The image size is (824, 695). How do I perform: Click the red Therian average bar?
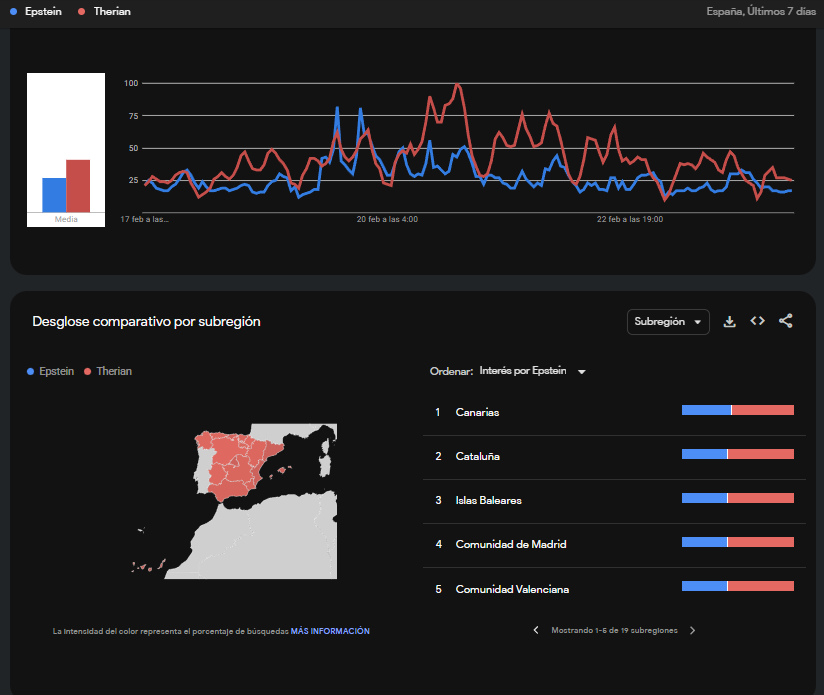[78, 185]
